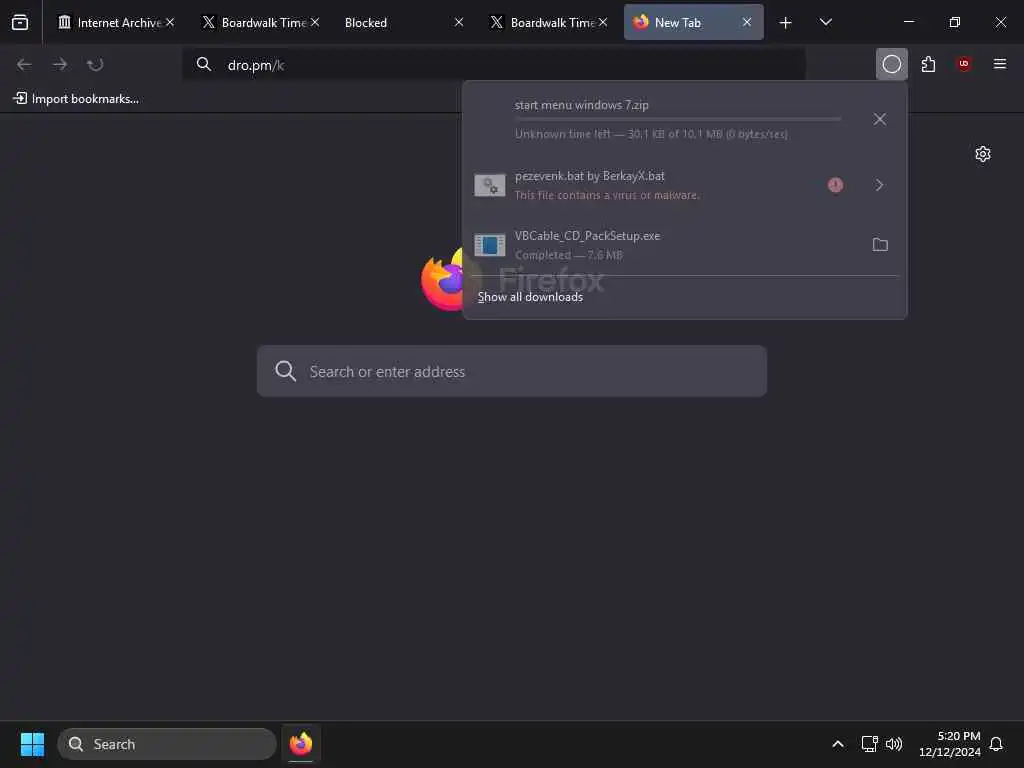Image resolution: width=1024 pixels, height=768 pixels.
Task: Click Show all downloads
Action: pos(530,296)
